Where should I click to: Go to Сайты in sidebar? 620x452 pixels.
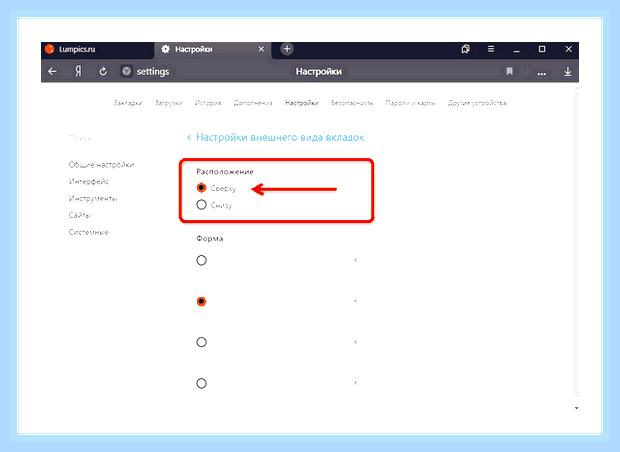click(79, 215)
